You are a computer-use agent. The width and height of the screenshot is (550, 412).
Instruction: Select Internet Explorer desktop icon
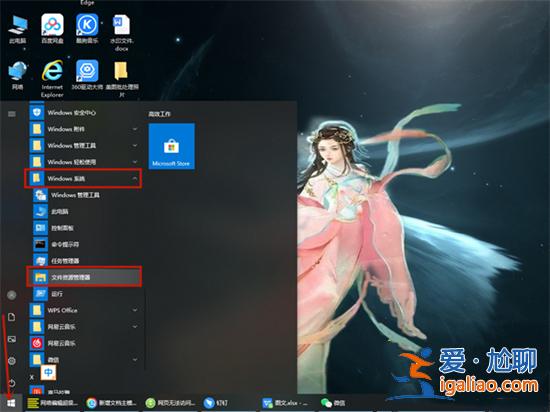pos(52,79)
